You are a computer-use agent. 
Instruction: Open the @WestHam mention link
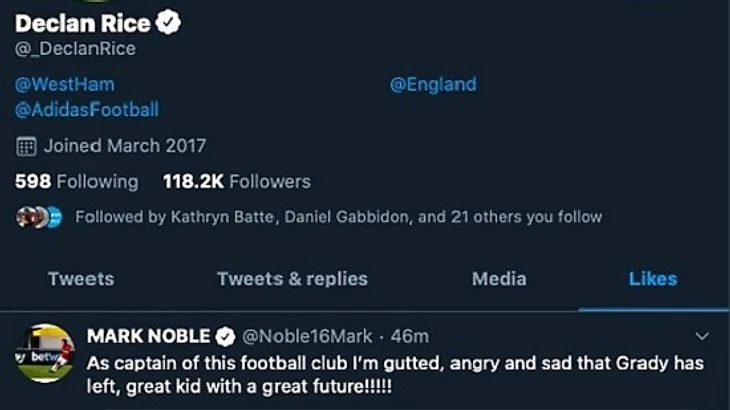tap(64, 85)
